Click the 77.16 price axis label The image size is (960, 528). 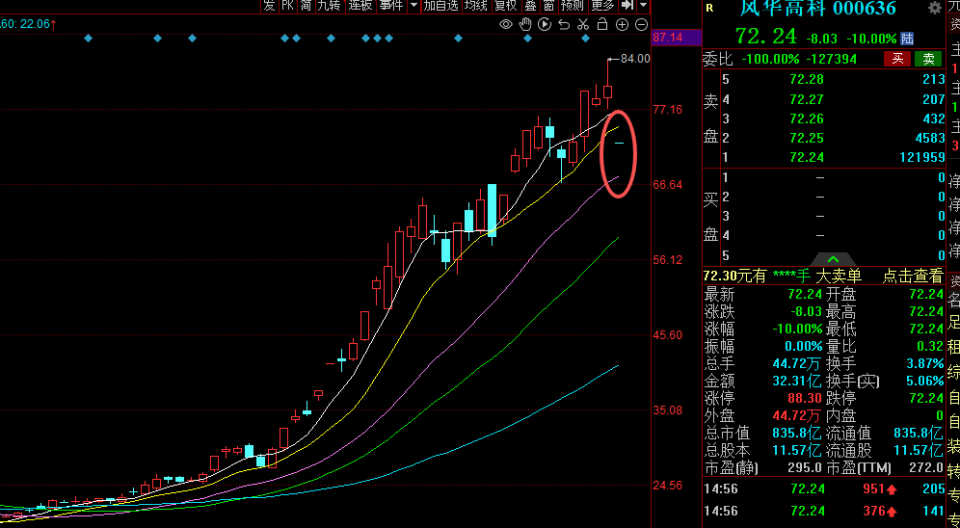[668, 110]
